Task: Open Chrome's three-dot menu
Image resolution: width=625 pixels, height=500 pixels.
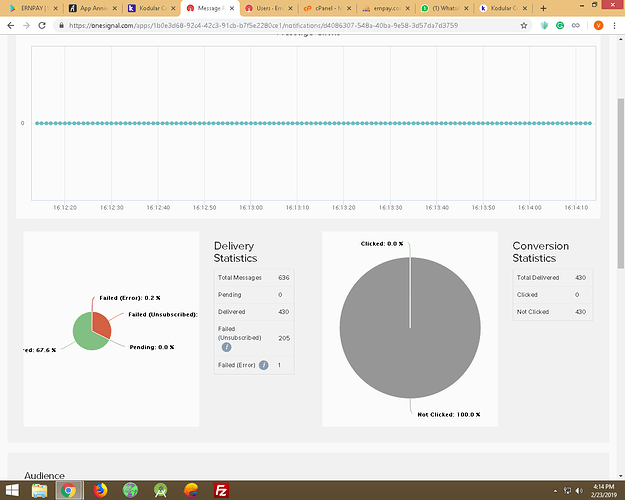Action: point(614,26)
